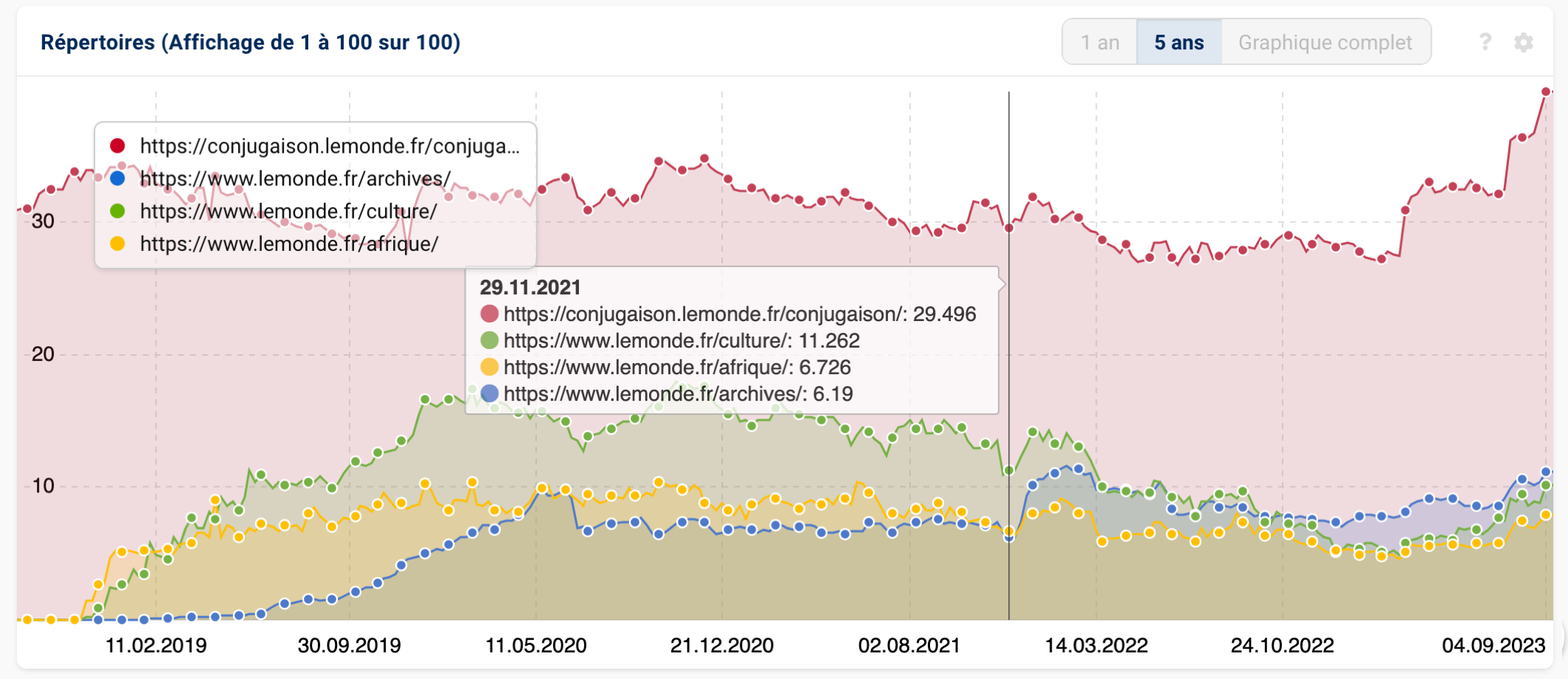Click the yellow legend dot for afrique
The width and height of the screenshot is (1568, 679).
[x=117, y=244]
